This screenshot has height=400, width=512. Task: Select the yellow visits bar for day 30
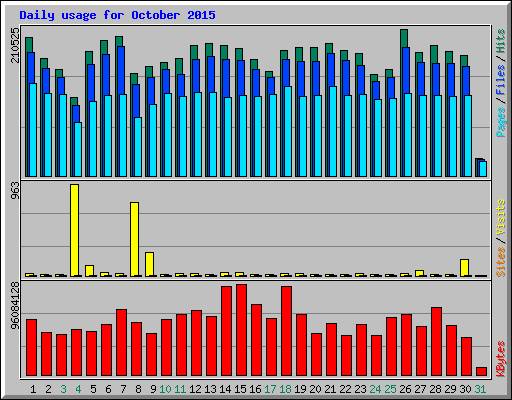(465, 268)
